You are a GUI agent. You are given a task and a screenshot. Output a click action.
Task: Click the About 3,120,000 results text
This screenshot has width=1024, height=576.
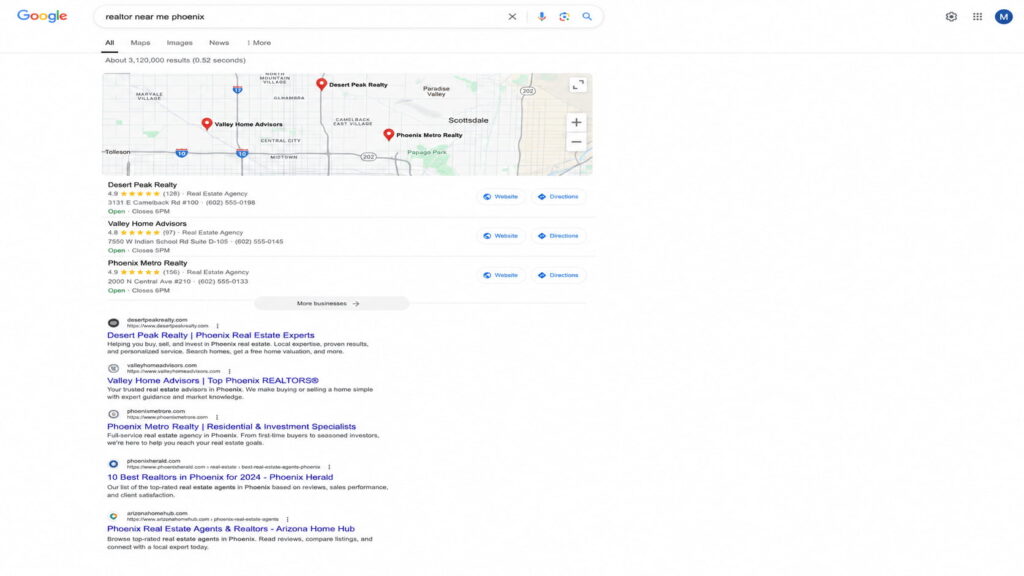176,60
